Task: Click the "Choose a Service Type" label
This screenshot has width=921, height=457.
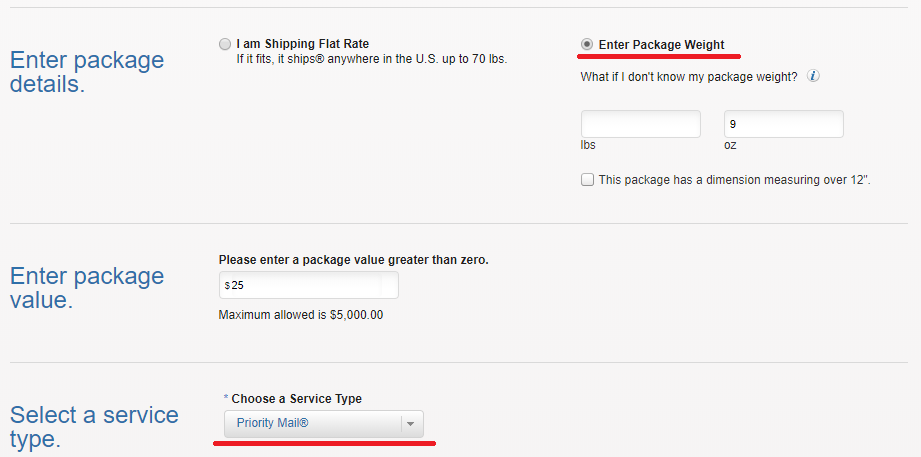Action: click(296, 399)
